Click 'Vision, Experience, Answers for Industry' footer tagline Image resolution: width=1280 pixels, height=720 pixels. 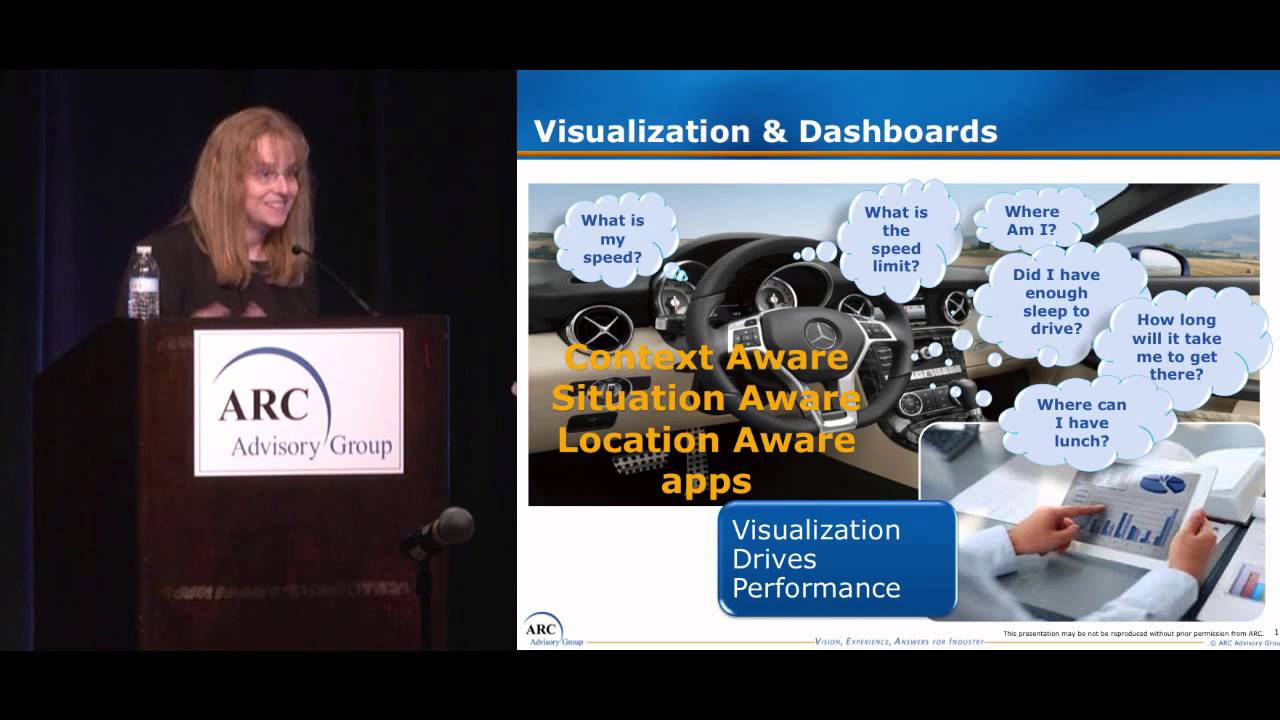[899, 641]
